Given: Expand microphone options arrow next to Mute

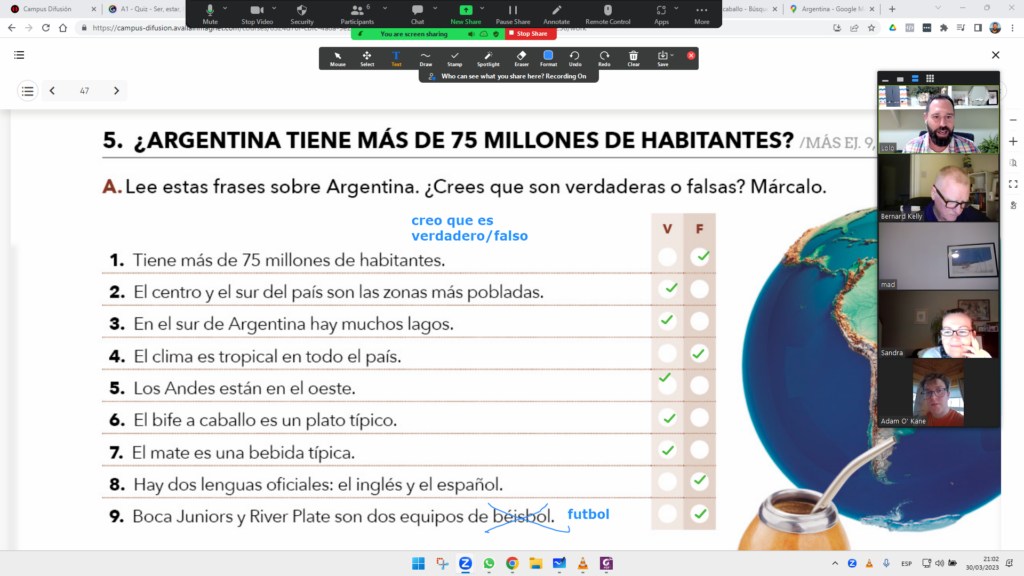Looking at the screenshot, I should 225,8.
